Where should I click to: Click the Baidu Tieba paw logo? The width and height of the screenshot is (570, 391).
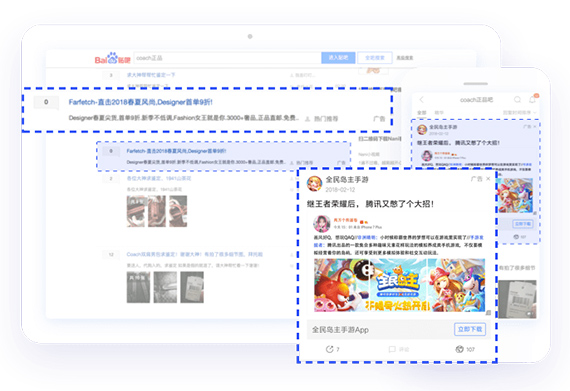113,58
